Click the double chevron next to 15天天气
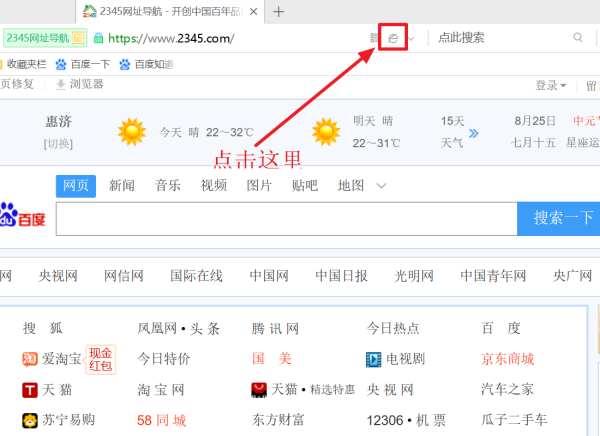 [x=474, y=133]
